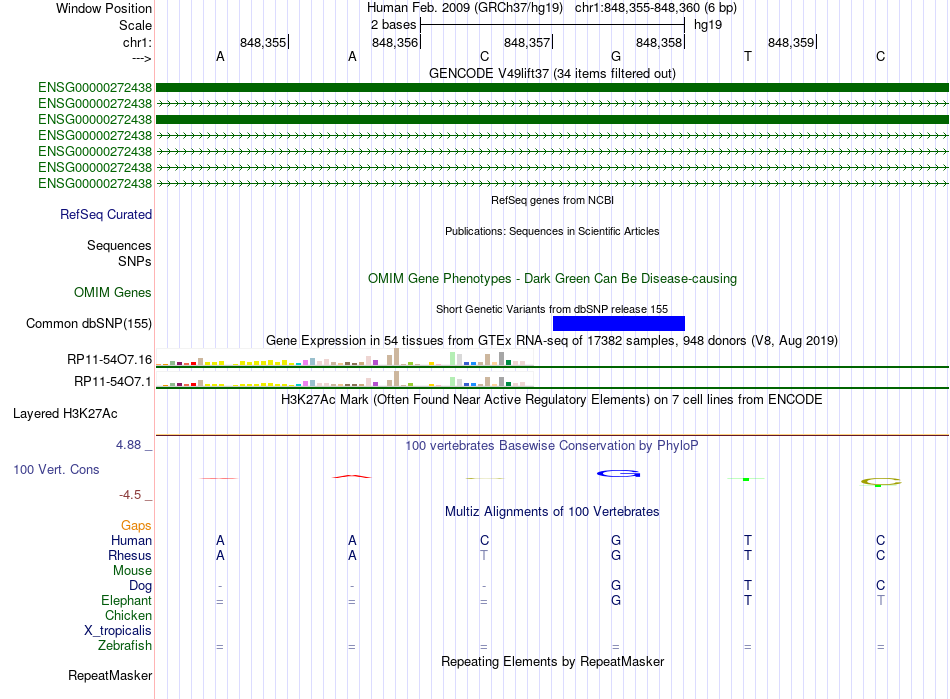Click the Elephant species label
Screen dimensions: 950x699
click(x=126, y=600)
